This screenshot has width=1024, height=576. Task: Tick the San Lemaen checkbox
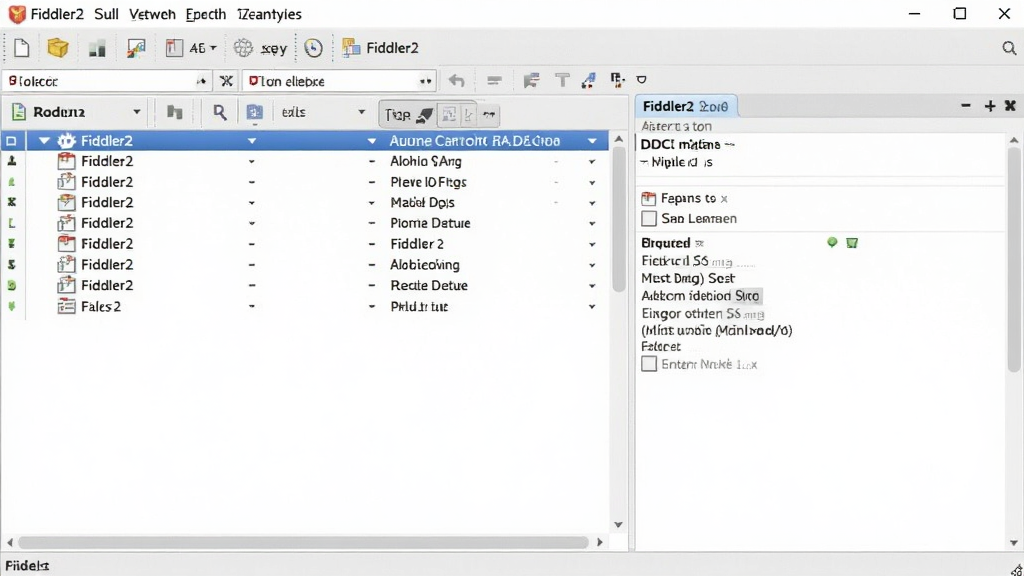point(648,218)
